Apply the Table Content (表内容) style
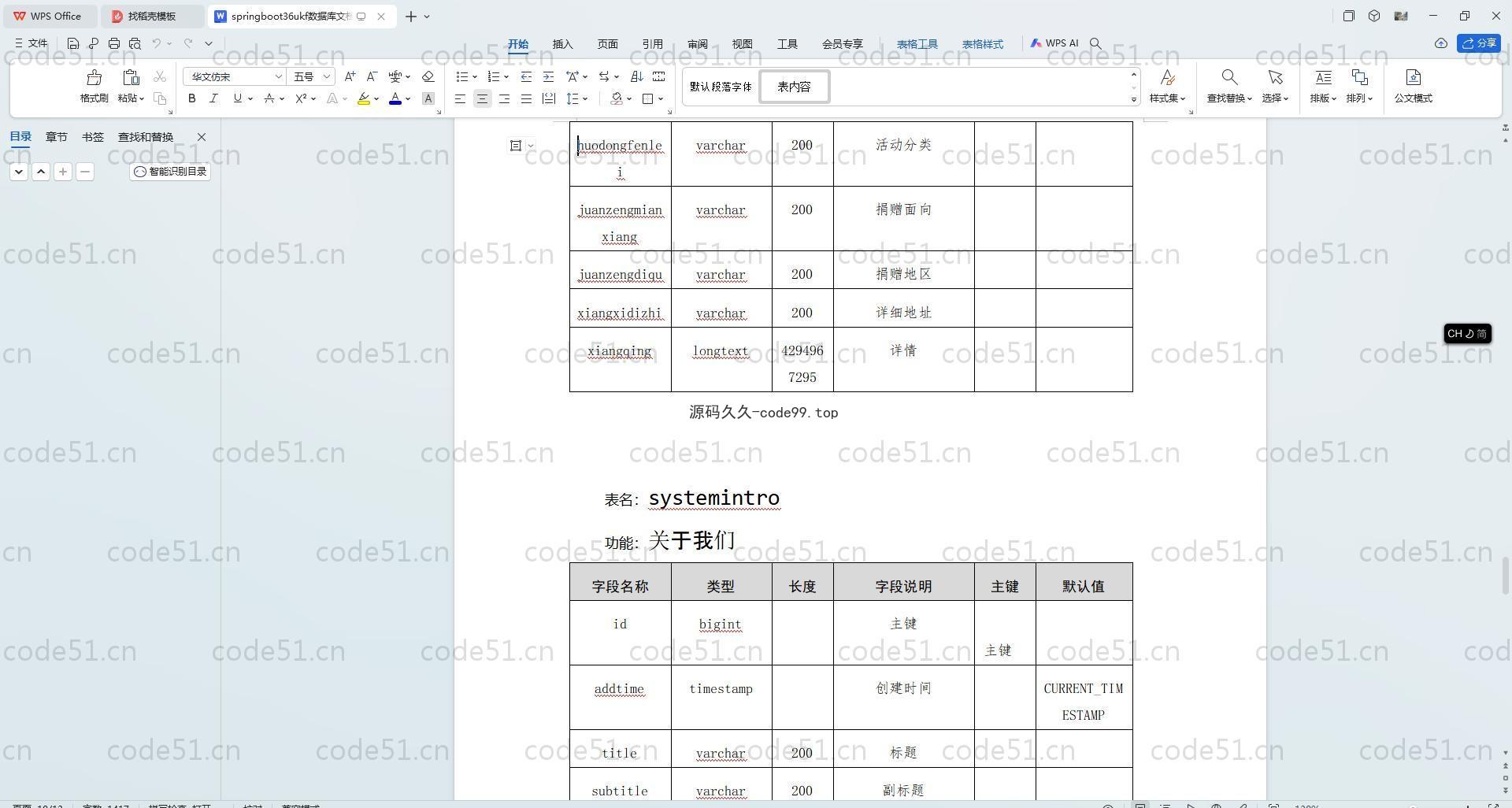Viewport: 1512px width, 808px height. (794, 87)
